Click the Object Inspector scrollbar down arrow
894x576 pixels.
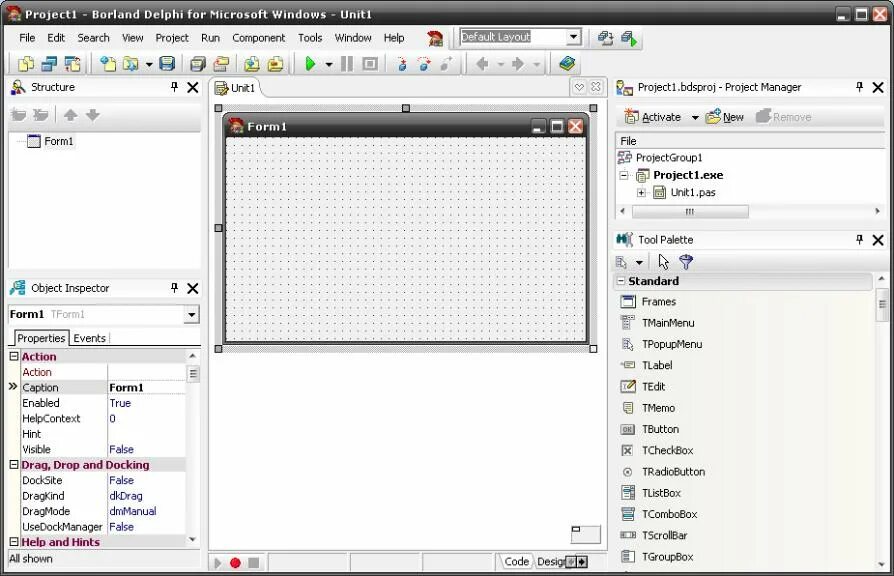click(x=192, y=539)
